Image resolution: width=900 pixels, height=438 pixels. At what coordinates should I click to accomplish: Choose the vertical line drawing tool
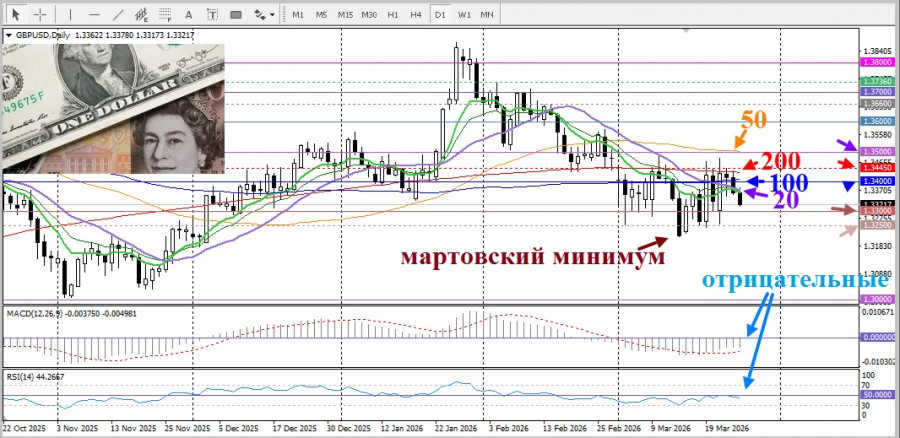pos(71,14)
